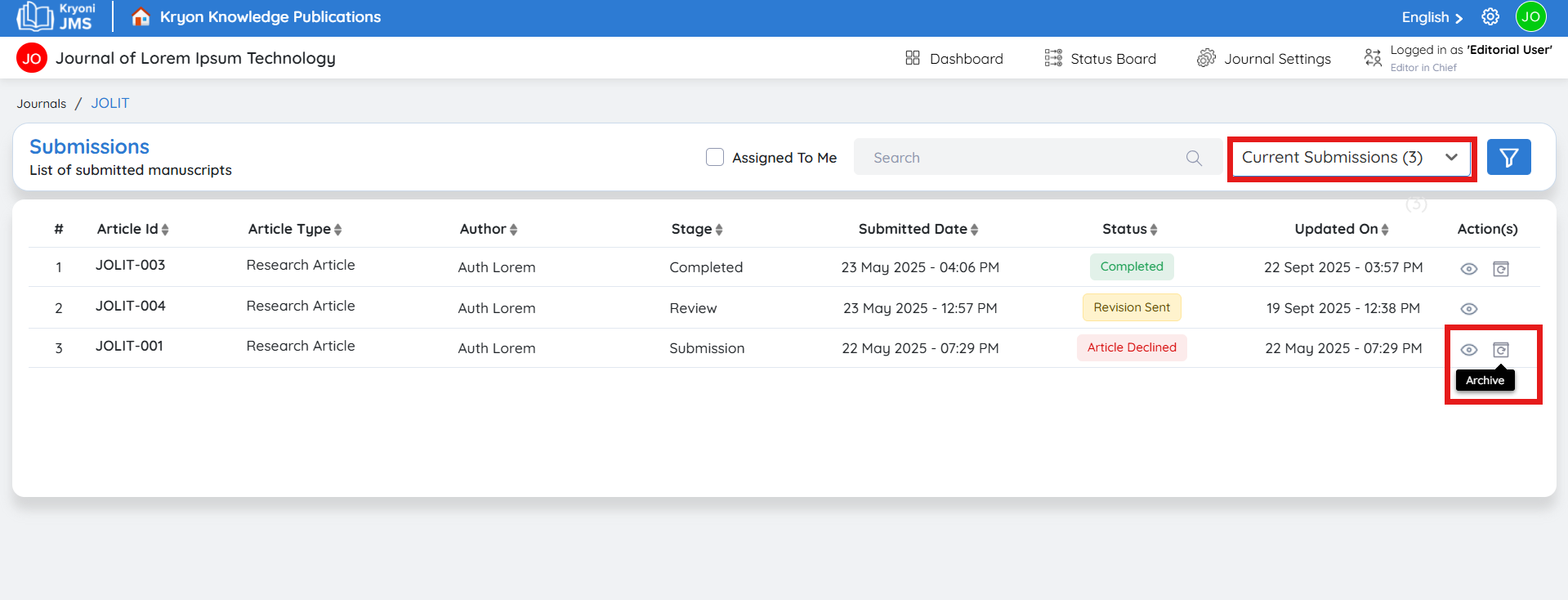1568x600 pixels.
Task: Open the Dashboard menu item
Action: click(954, 59)
